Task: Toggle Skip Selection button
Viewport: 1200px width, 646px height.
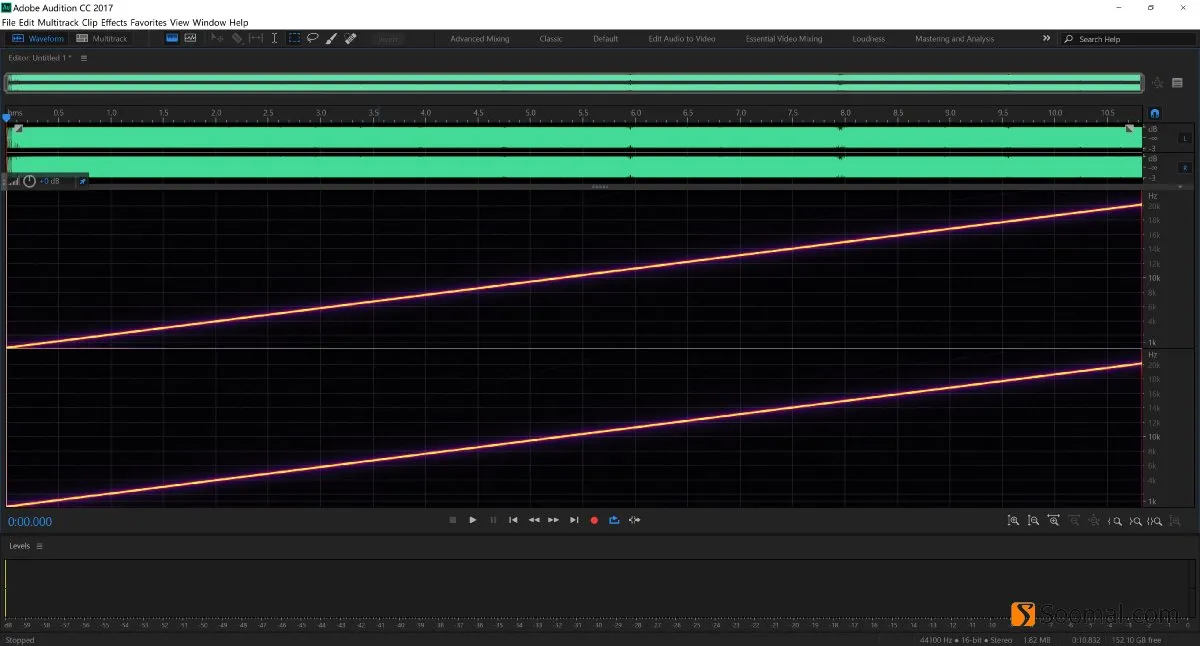Action: (x=634, y=520)
